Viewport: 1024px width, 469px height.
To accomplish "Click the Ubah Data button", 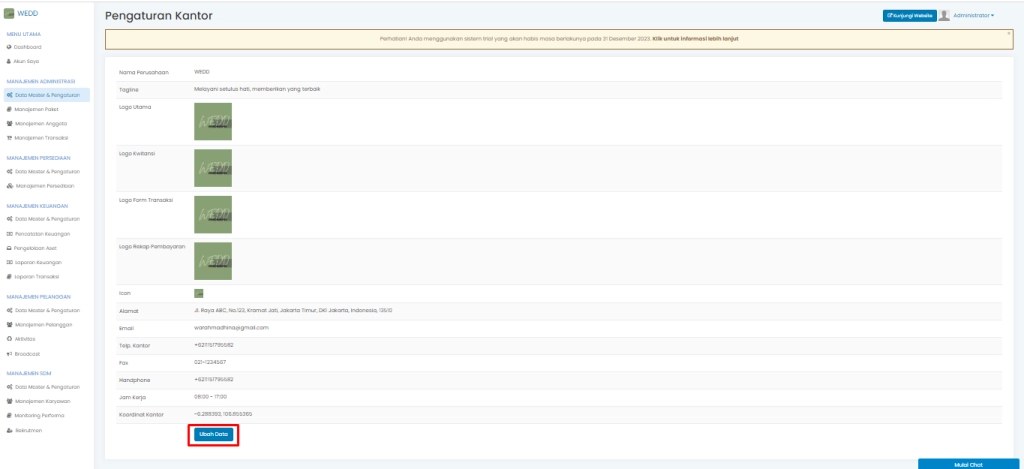I will (214, 434).
